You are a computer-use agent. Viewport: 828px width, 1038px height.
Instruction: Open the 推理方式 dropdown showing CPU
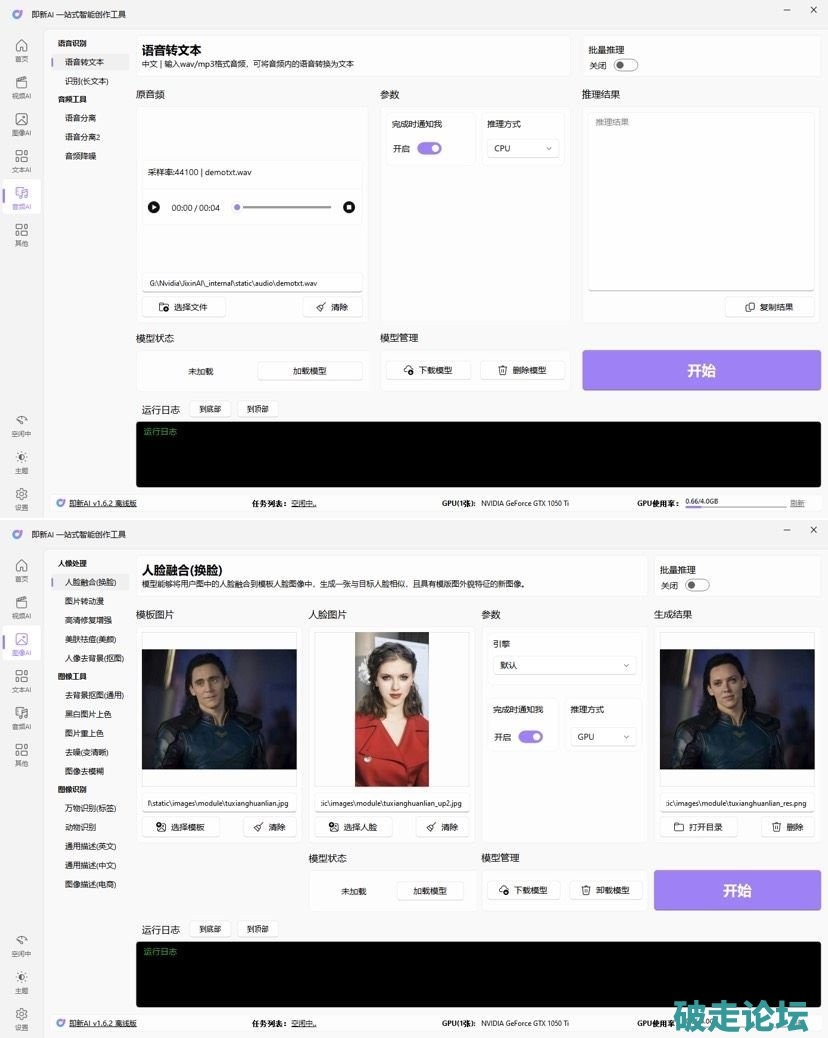[x=523, y=148]
